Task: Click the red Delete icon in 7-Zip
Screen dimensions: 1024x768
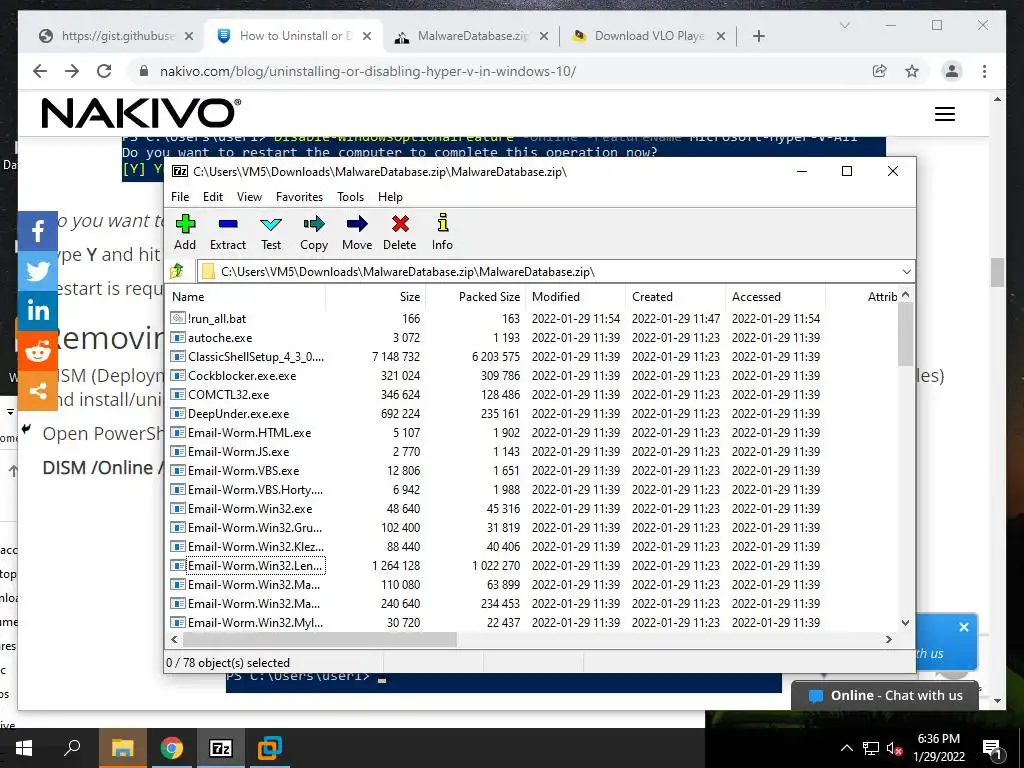Action: (400, 232)
